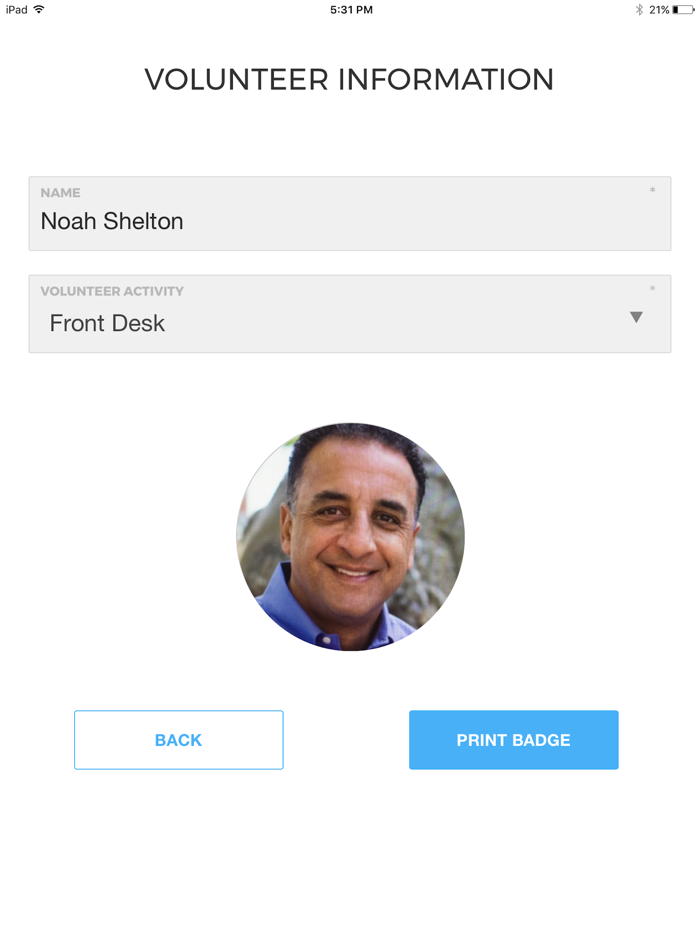The width and height of the screenshot is (700, 934).
Task: Click the Noah Shelton name text
Action: [x=112, y=221]
